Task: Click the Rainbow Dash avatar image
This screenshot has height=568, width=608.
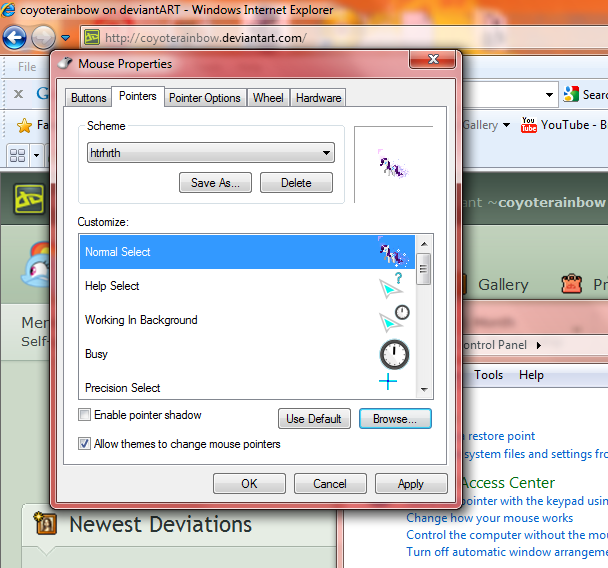Action: coord(36,264)
